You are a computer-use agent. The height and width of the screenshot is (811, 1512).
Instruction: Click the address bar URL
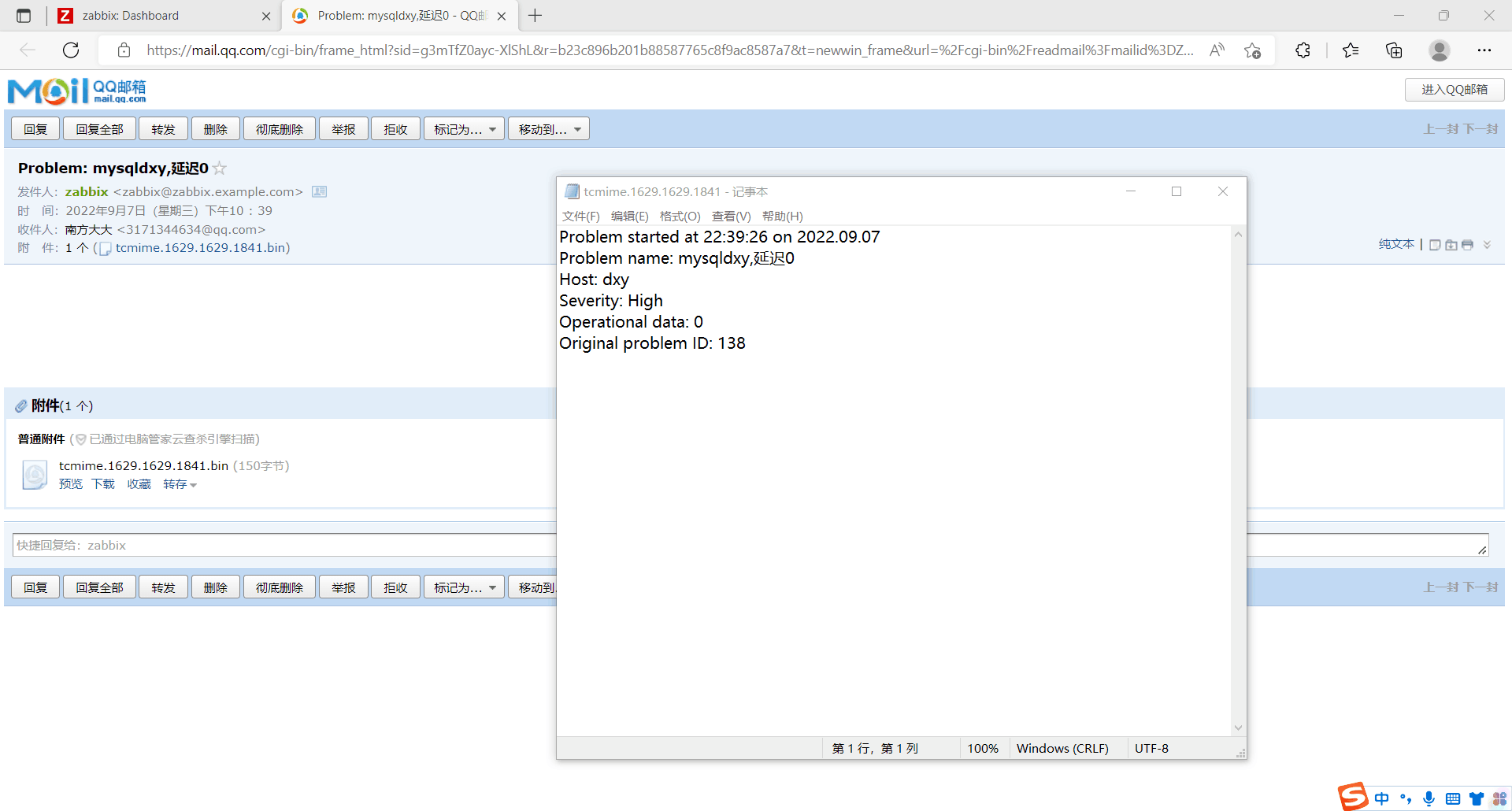[669, 50]
